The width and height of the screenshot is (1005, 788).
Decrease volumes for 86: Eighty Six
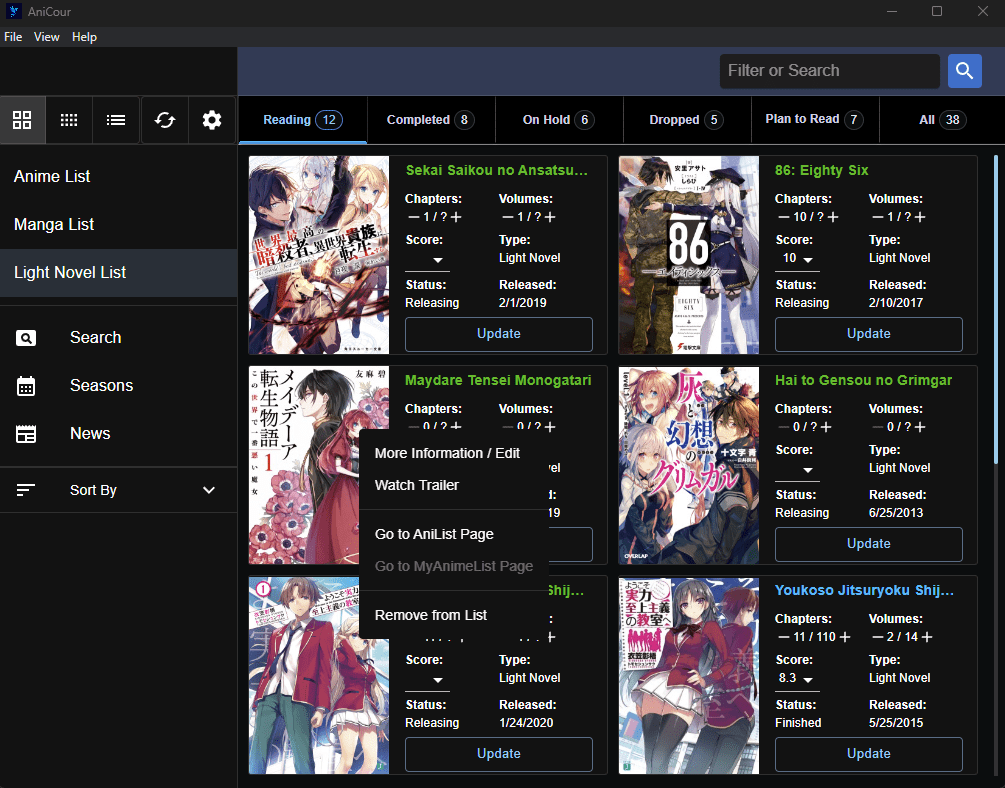coord(877,217)
